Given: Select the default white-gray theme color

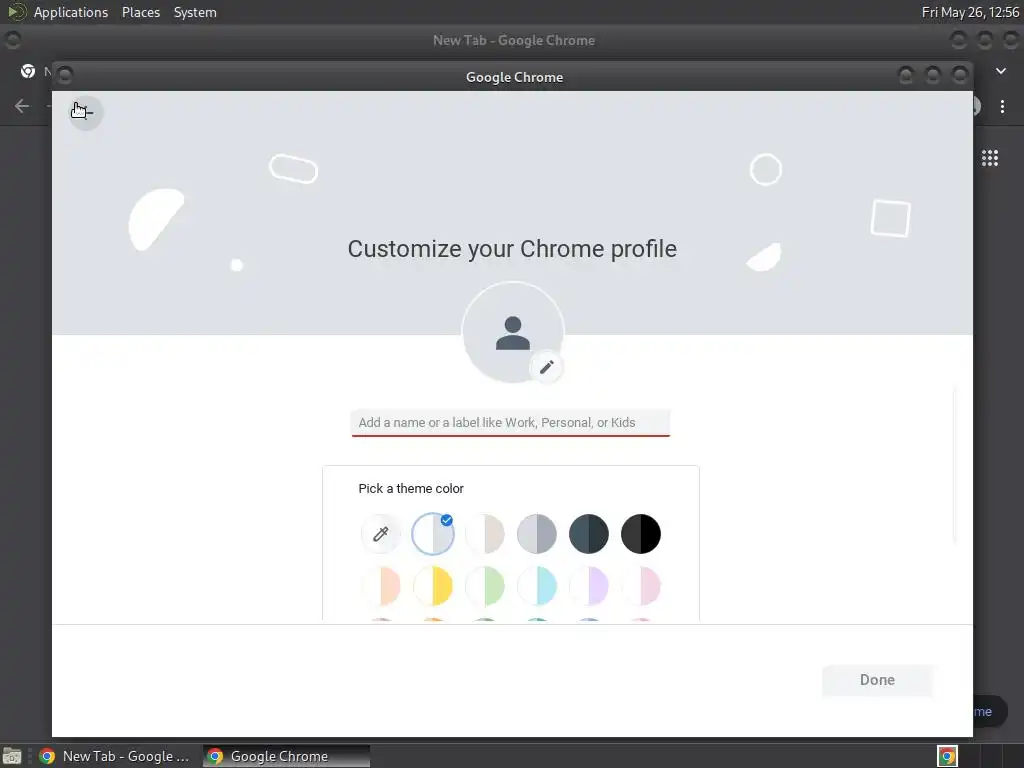Looking at the screenshot, I should point(432,534).
